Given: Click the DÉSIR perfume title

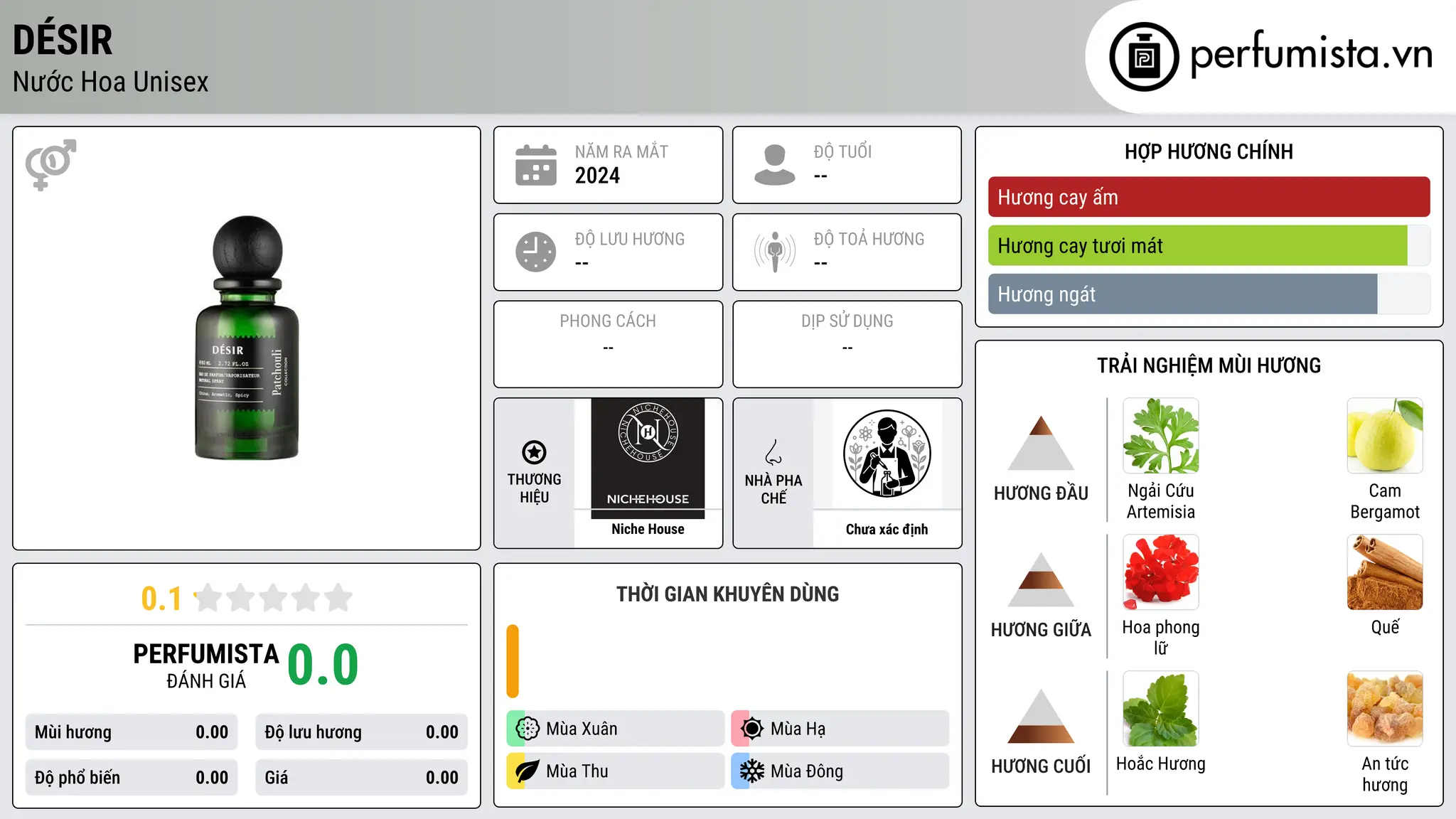Looking at the screenshot, I should pyautogui.click(x=63, y=39).
